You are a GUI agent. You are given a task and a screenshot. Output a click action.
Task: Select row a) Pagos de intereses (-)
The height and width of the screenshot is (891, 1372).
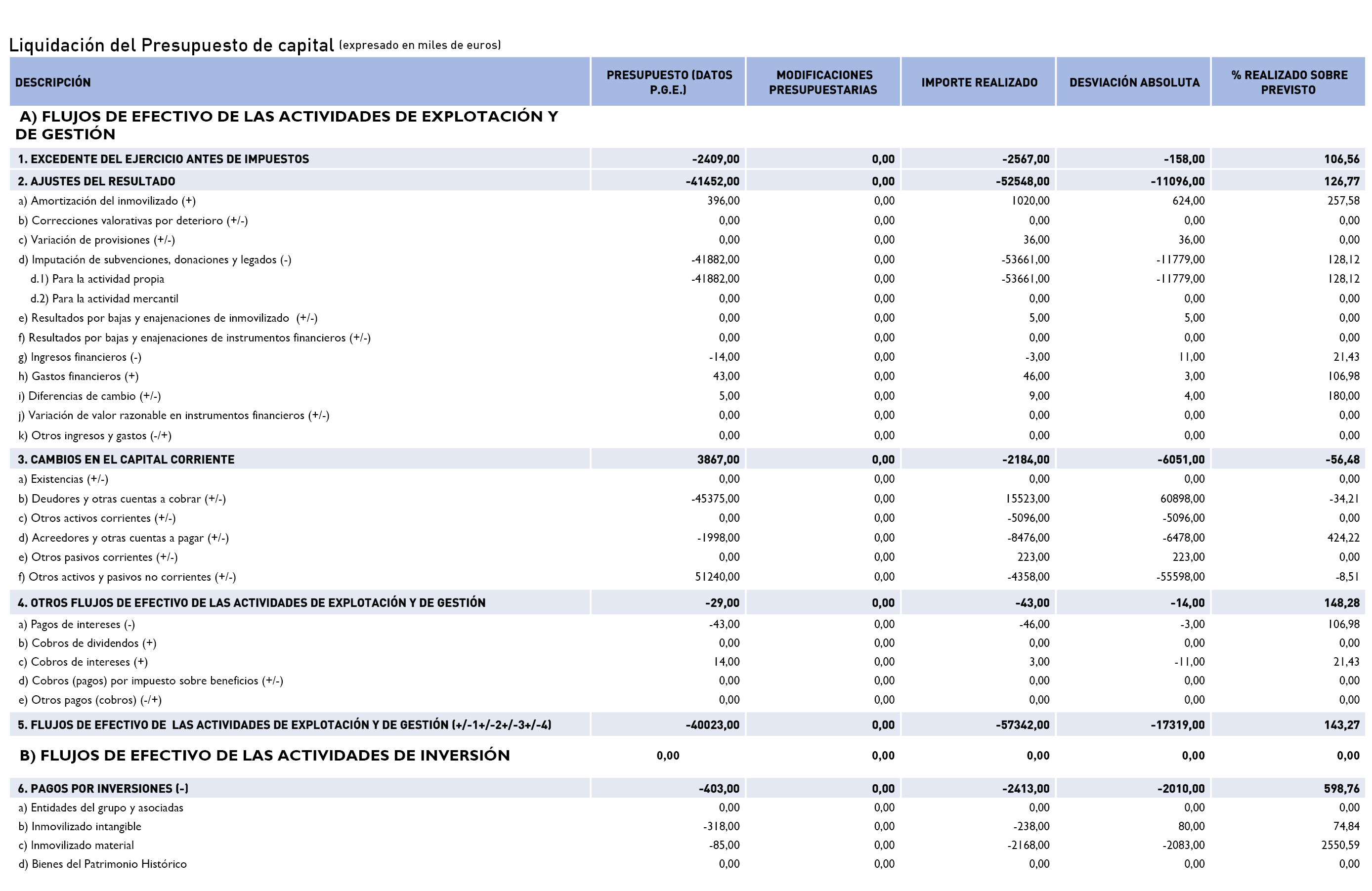[687, 624]
